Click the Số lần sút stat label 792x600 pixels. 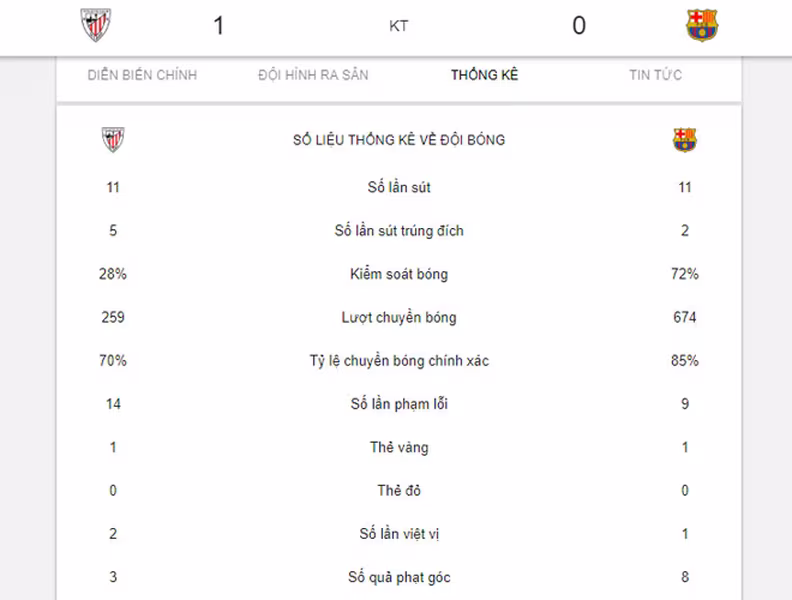click(399, 187)
